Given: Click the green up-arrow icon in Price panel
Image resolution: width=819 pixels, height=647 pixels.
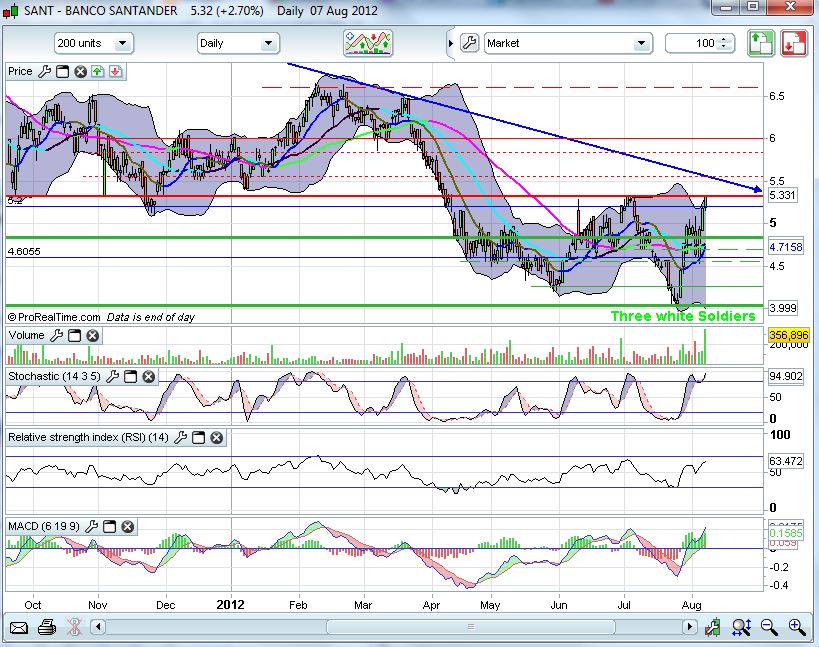Looking at the screenshot, I should [98, 72].
